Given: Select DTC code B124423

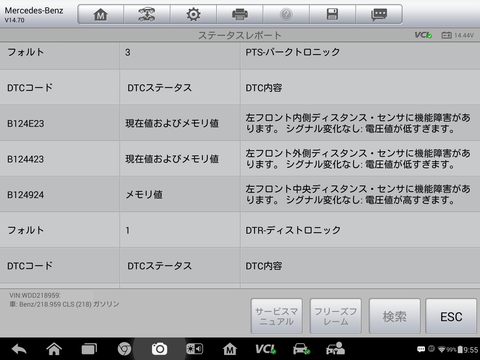Looking at the screenshot, I should 26,159.
